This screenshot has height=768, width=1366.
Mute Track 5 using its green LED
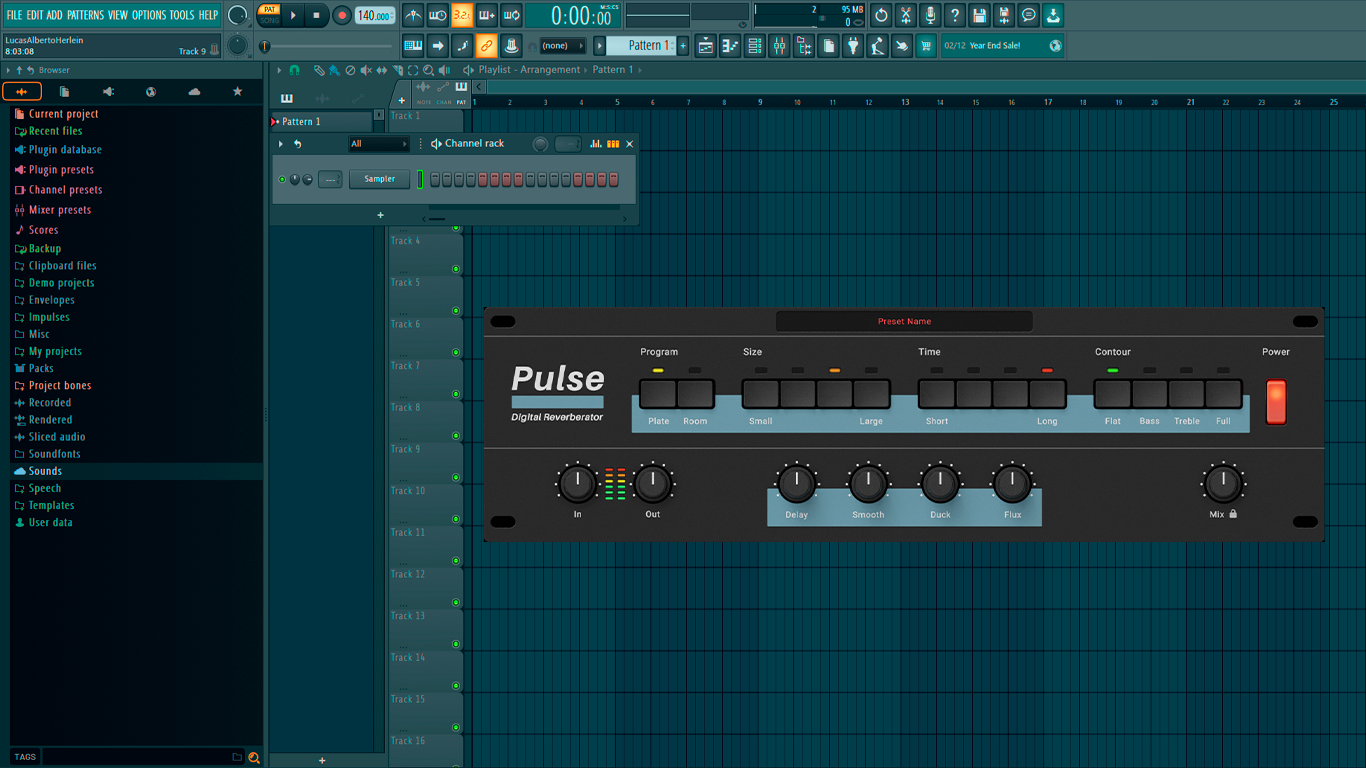456,311
